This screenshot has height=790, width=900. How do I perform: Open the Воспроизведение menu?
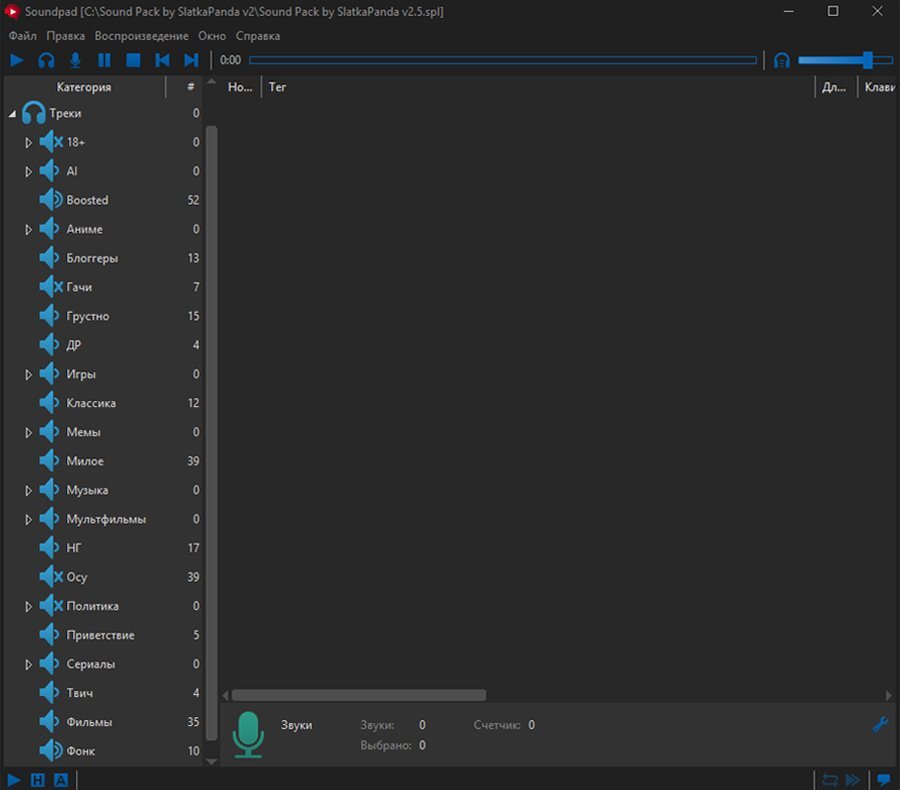pos(141,36)
